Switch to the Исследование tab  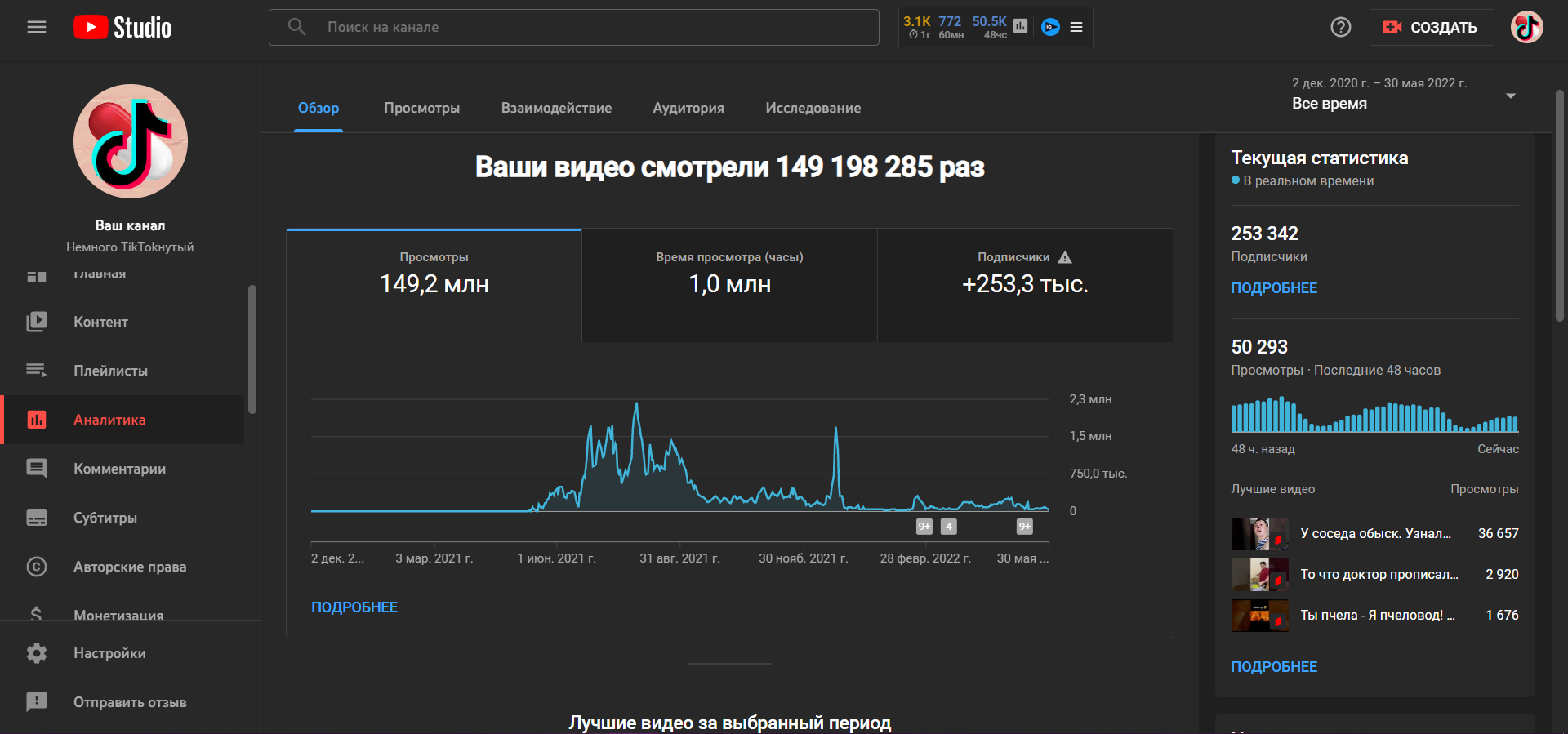pos(813,108)
